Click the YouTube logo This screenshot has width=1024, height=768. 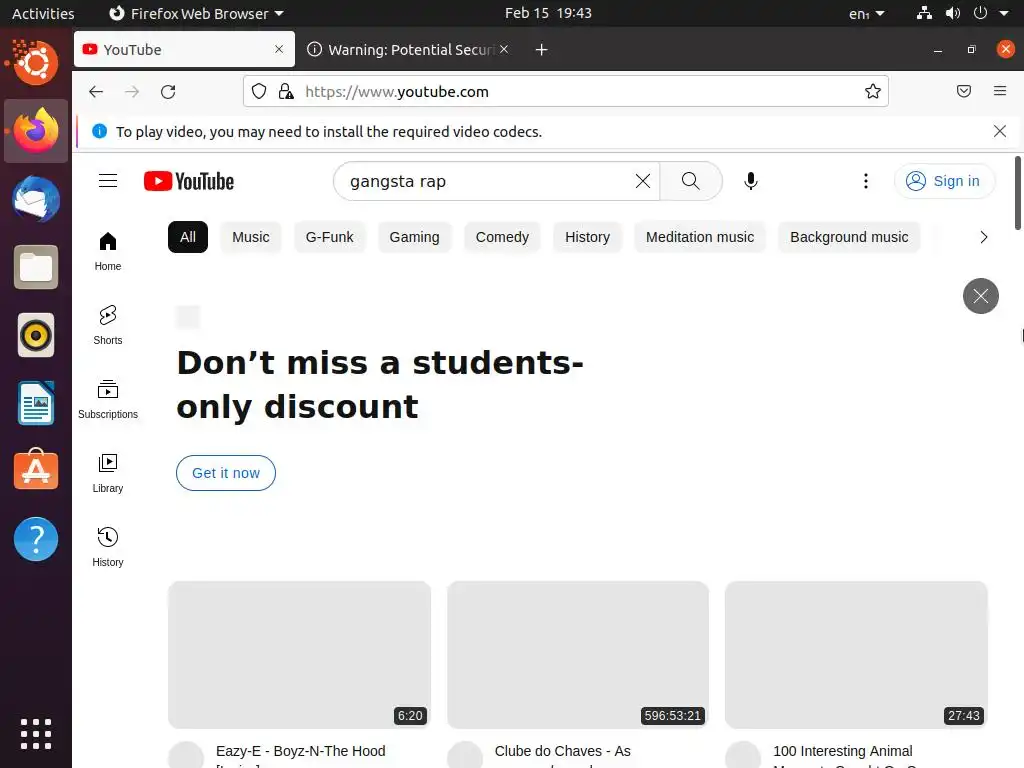[x=189, y=181]
